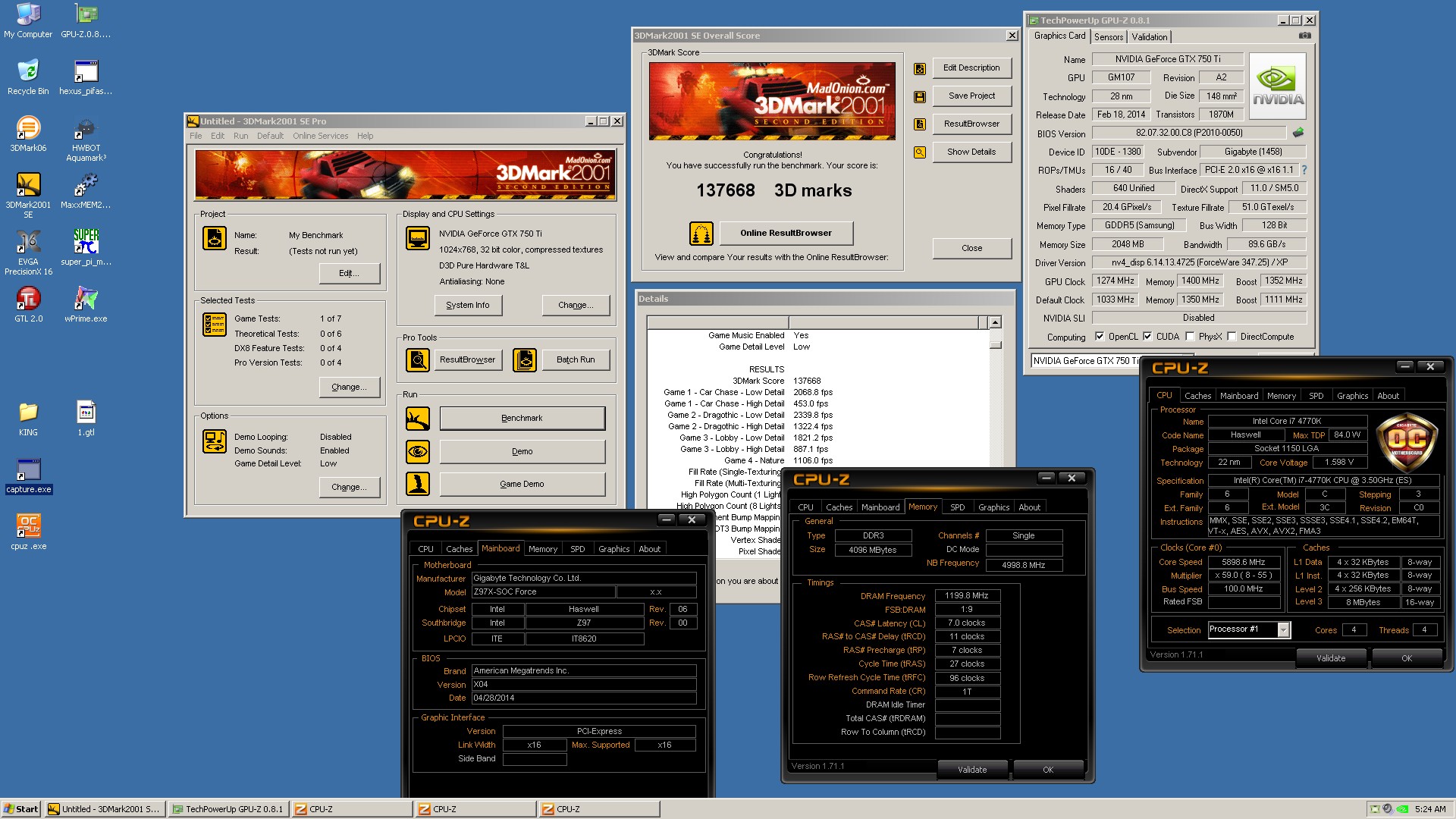The width and height of the screenshot is (1456, 819).
Task: Open the Caches tab in Mainboard CPU-Z window
Action: [x=459, y=549]
